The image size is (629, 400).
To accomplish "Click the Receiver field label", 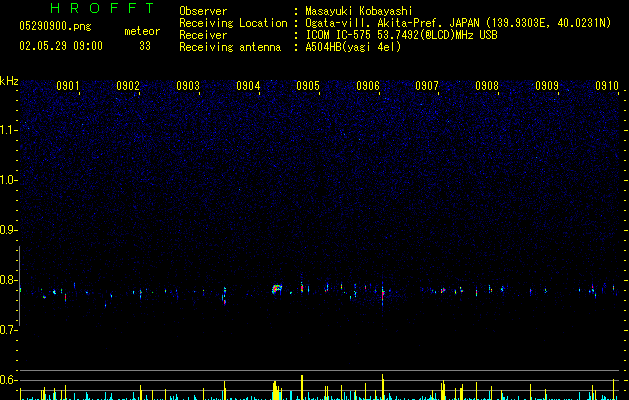I will pos(203,35).
